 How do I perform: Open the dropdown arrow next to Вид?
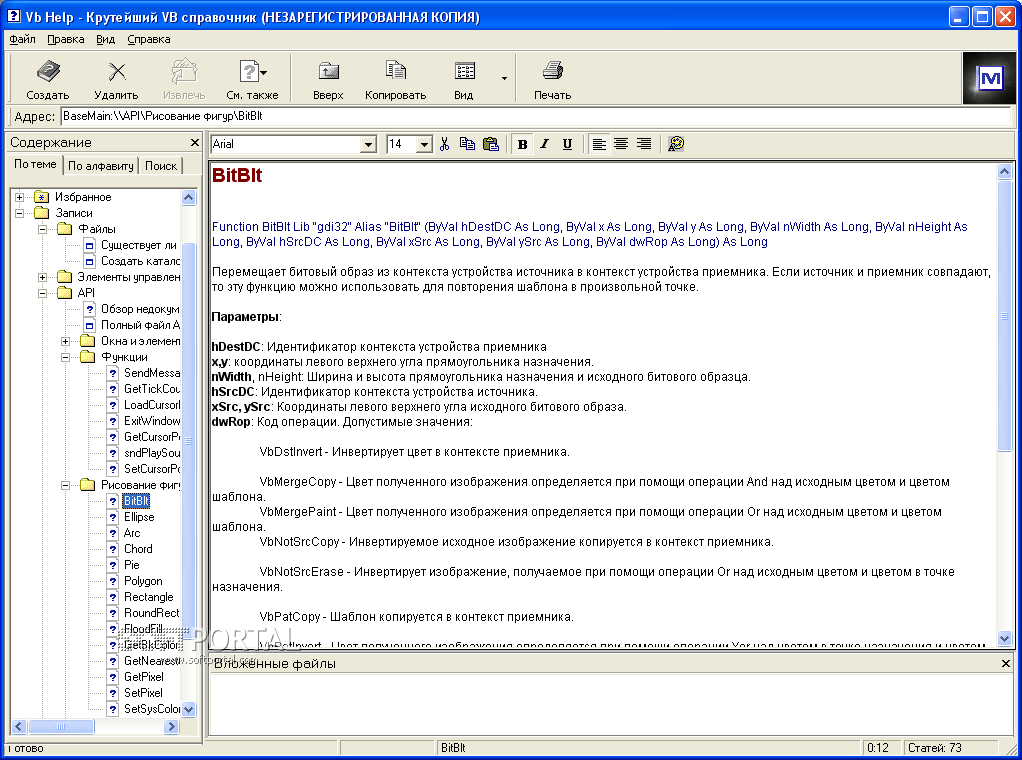pos(504,78)
